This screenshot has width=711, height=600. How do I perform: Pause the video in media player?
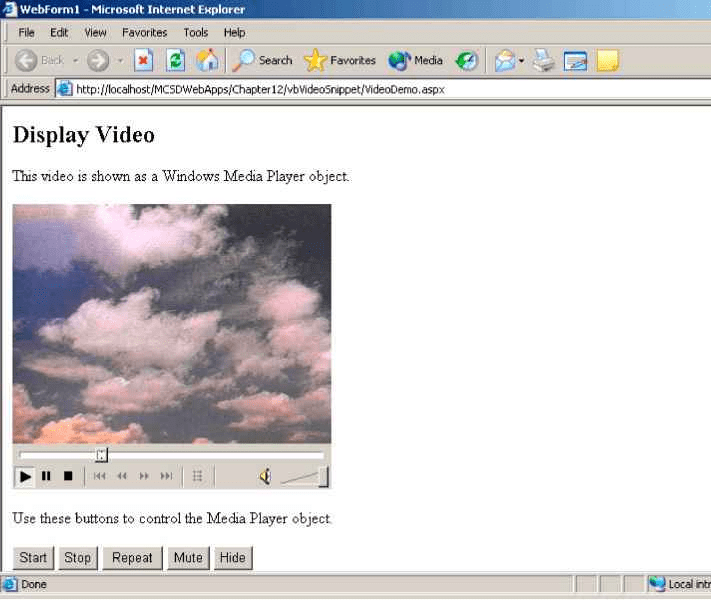[46, 476]
